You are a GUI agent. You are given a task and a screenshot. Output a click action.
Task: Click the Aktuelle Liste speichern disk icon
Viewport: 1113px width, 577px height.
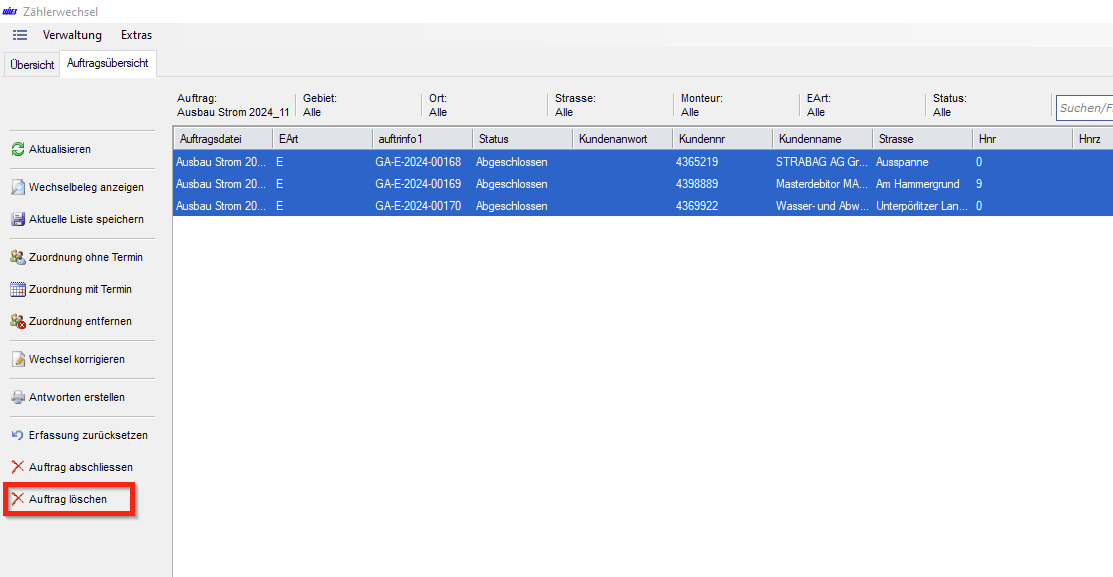18,219
